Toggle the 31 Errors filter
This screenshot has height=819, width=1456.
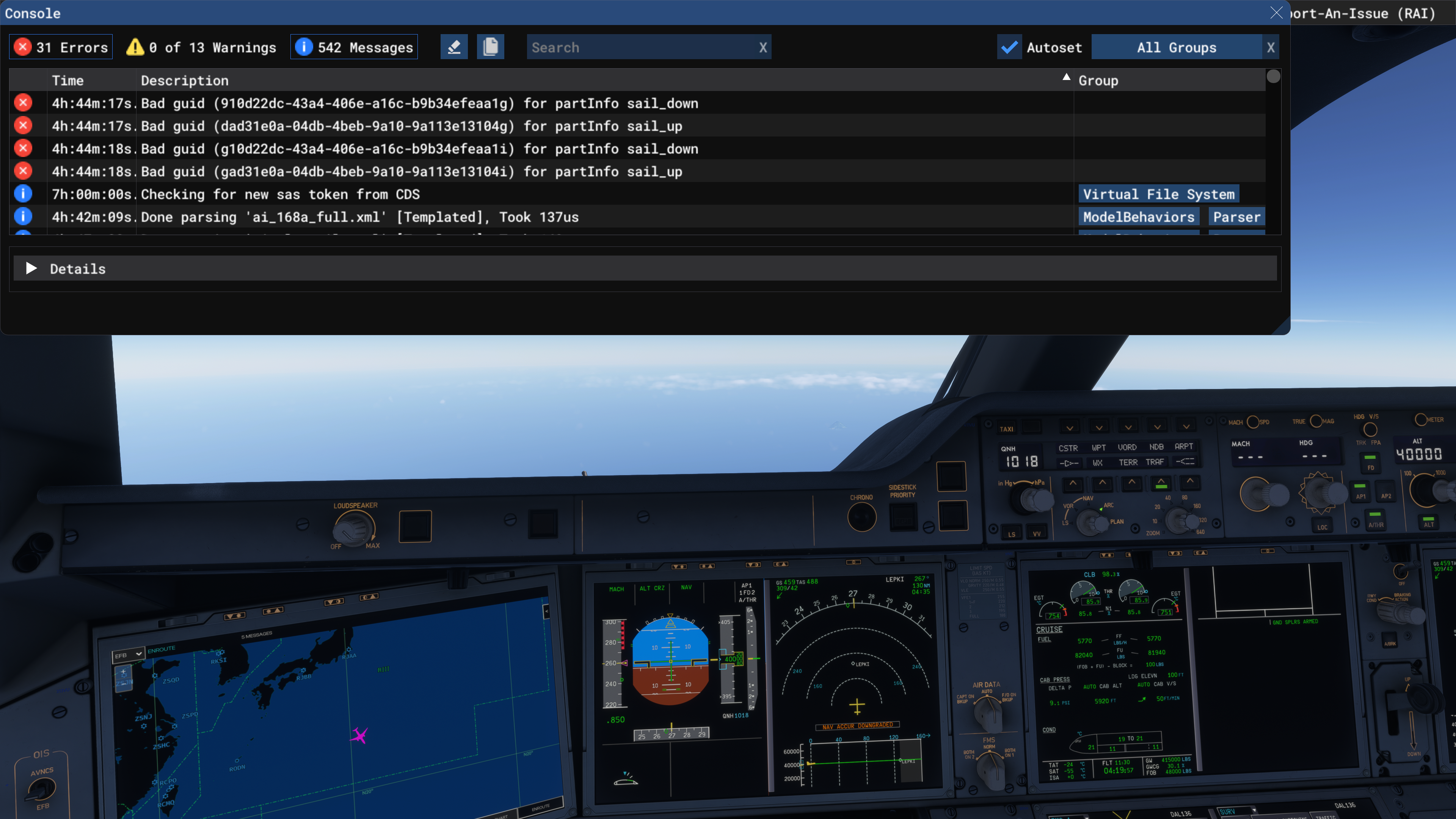pyautogui.click(x=61, y=47)
